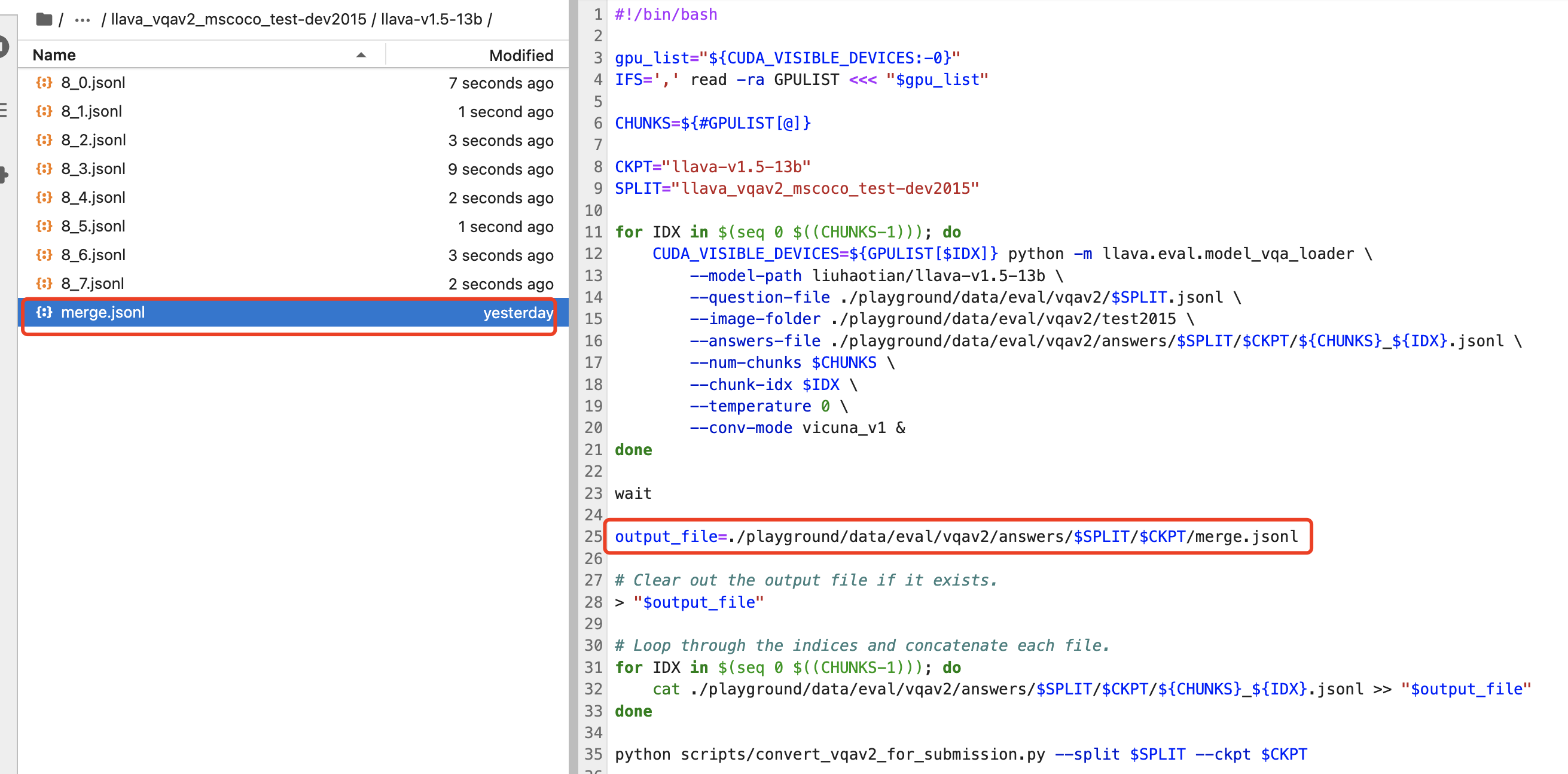Click the JSON icon of 8_0.jsonl
The width and height of the screenshot is (1568, 774).
pos(44,82)
